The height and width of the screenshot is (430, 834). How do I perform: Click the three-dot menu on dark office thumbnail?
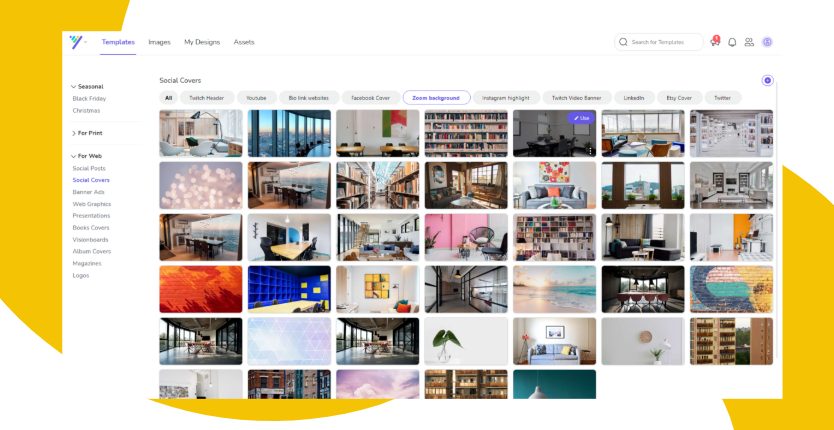pyautogui.click(x=590, y=151)
